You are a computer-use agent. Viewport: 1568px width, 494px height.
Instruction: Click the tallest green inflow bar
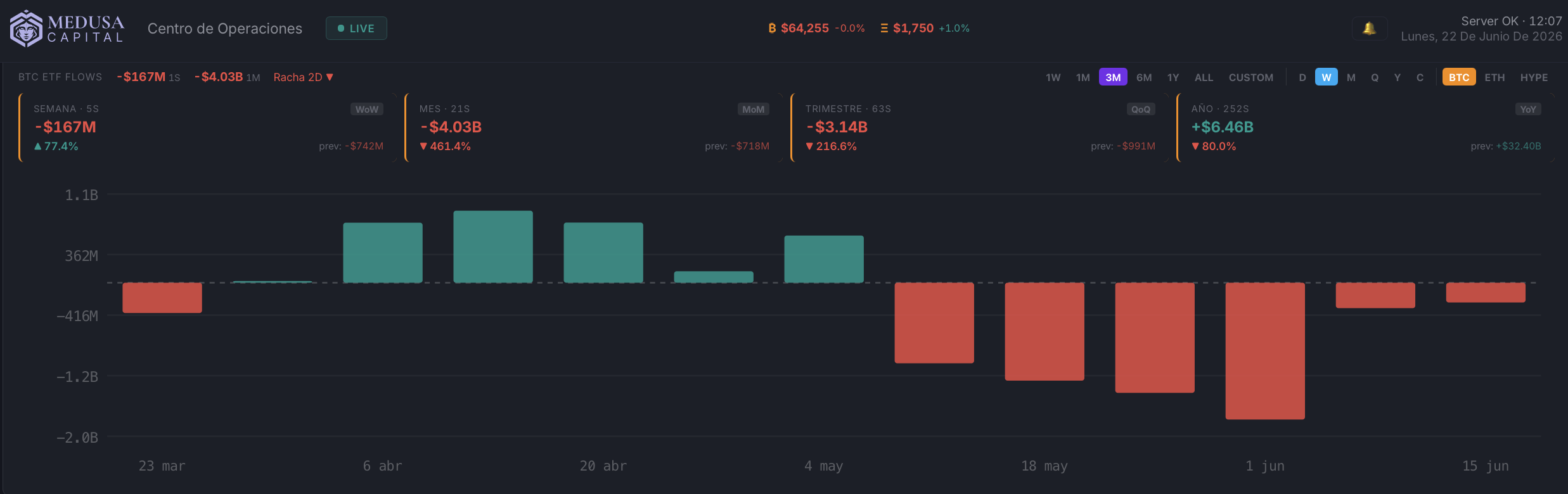[493, 246]
